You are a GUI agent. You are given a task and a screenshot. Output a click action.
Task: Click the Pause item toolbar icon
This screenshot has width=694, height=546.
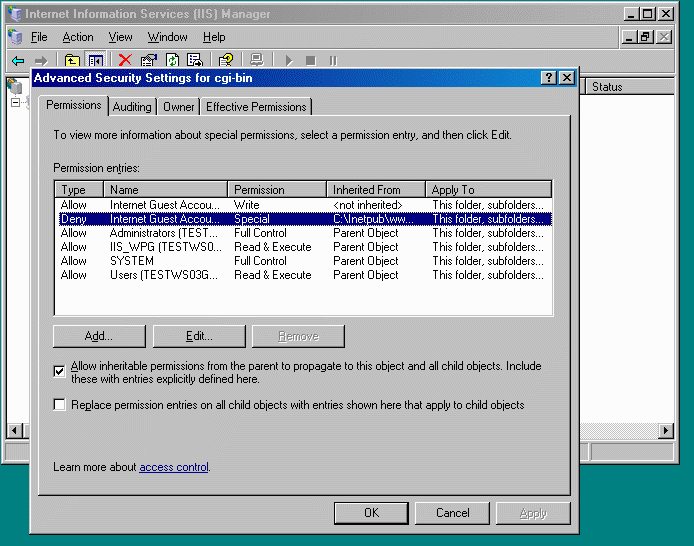333,60
